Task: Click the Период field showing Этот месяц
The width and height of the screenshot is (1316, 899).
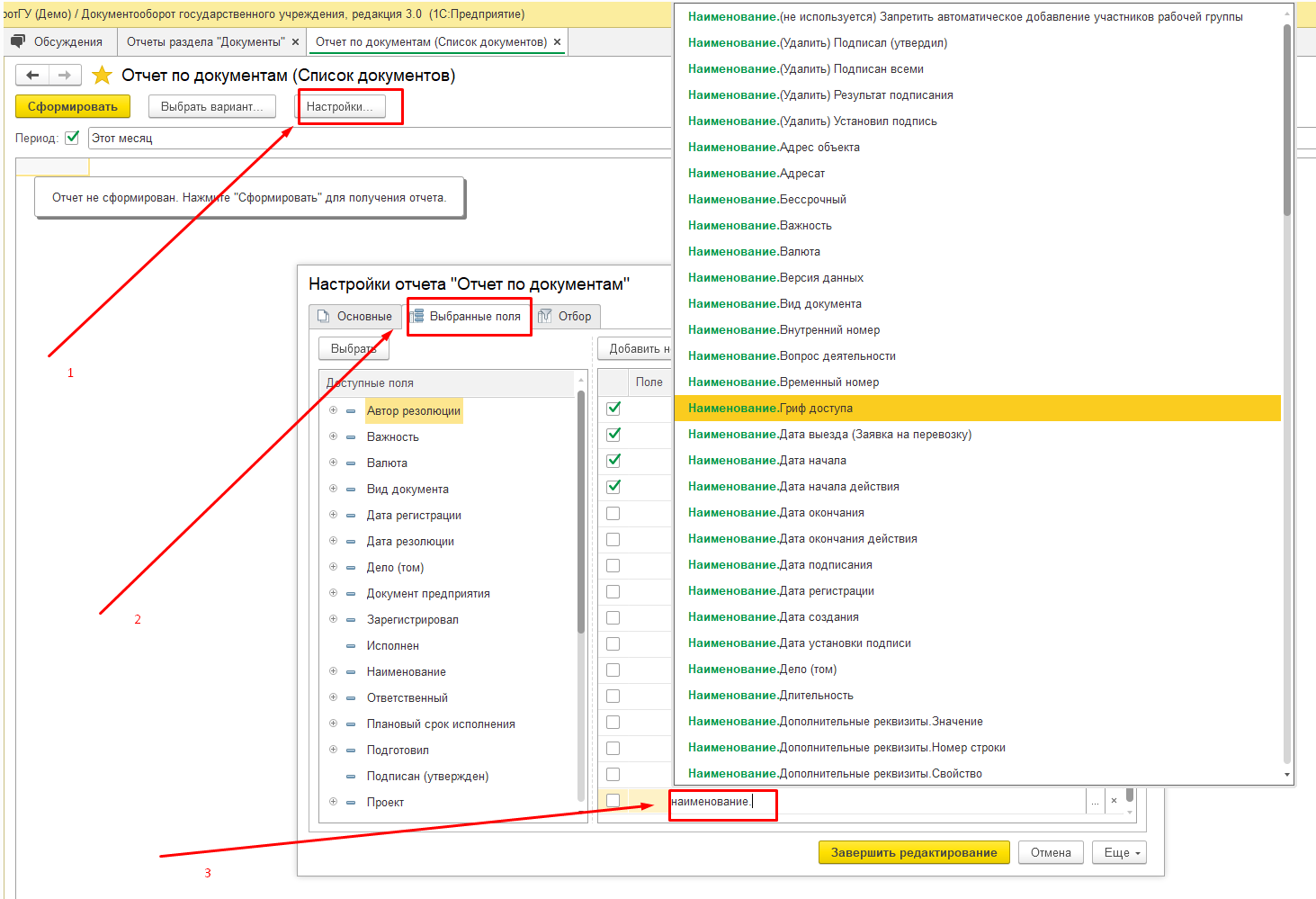Action: 380,138
